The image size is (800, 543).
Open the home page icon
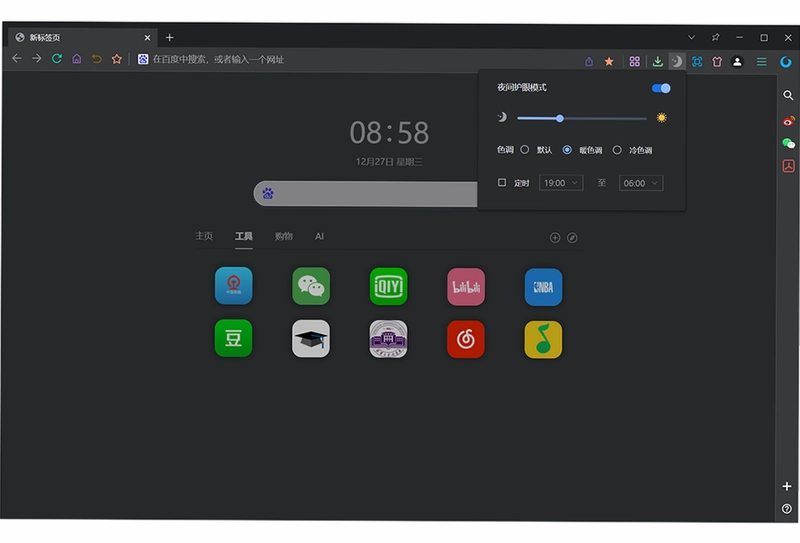(x=77, y=59)
